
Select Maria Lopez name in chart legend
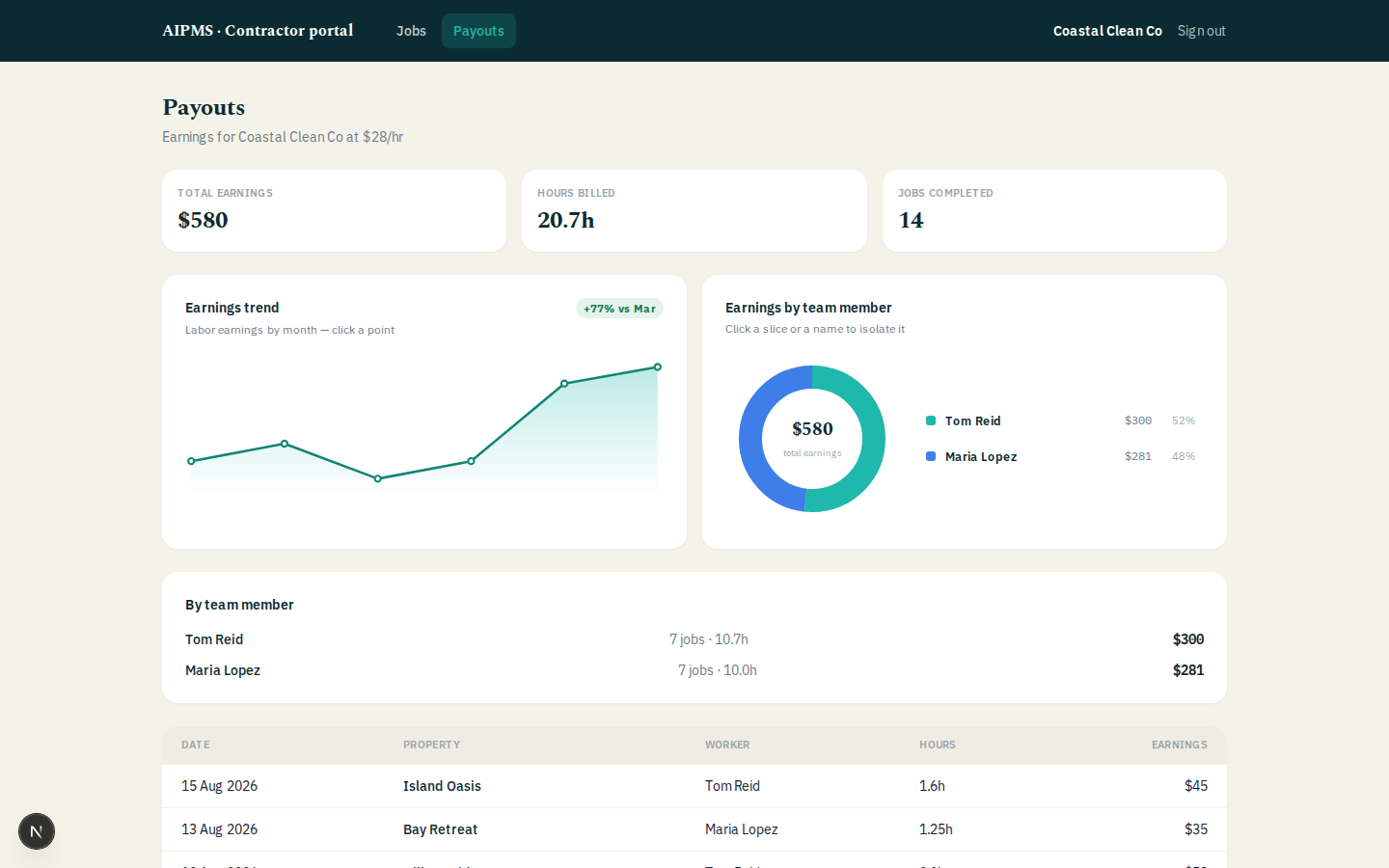click(981, 456)
